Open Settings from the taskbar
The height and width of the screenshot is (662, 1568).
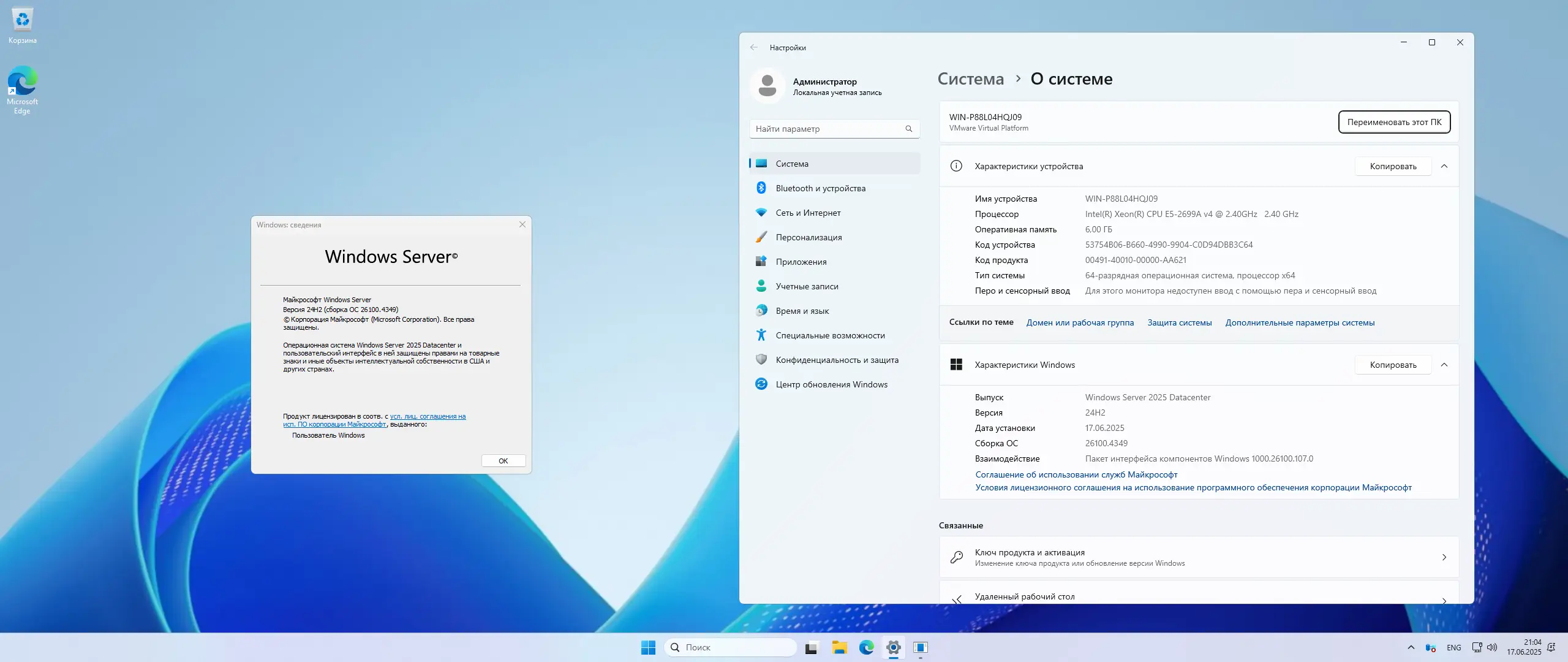894,647
